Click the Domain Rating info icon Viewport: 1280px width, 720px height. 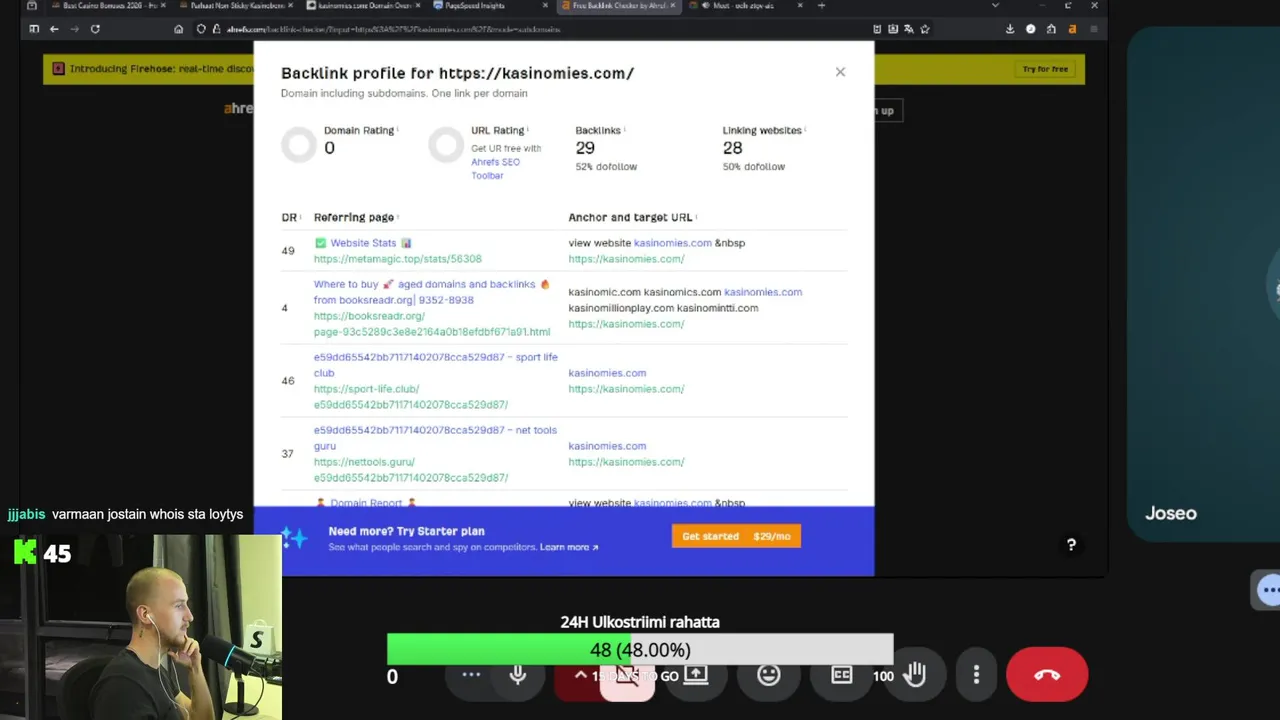[x=397, y=130]
